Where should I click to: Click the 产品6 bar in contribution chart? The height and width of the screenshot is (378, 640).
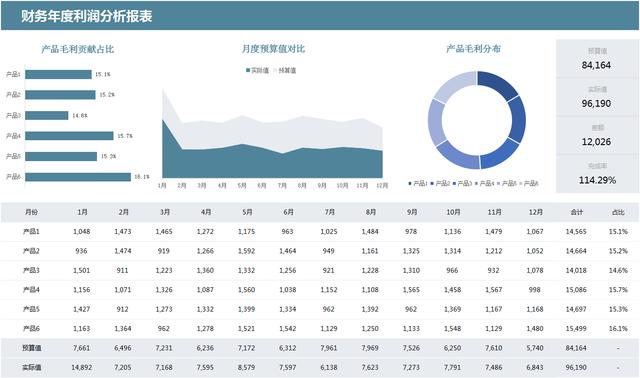(x=78, y=177)
